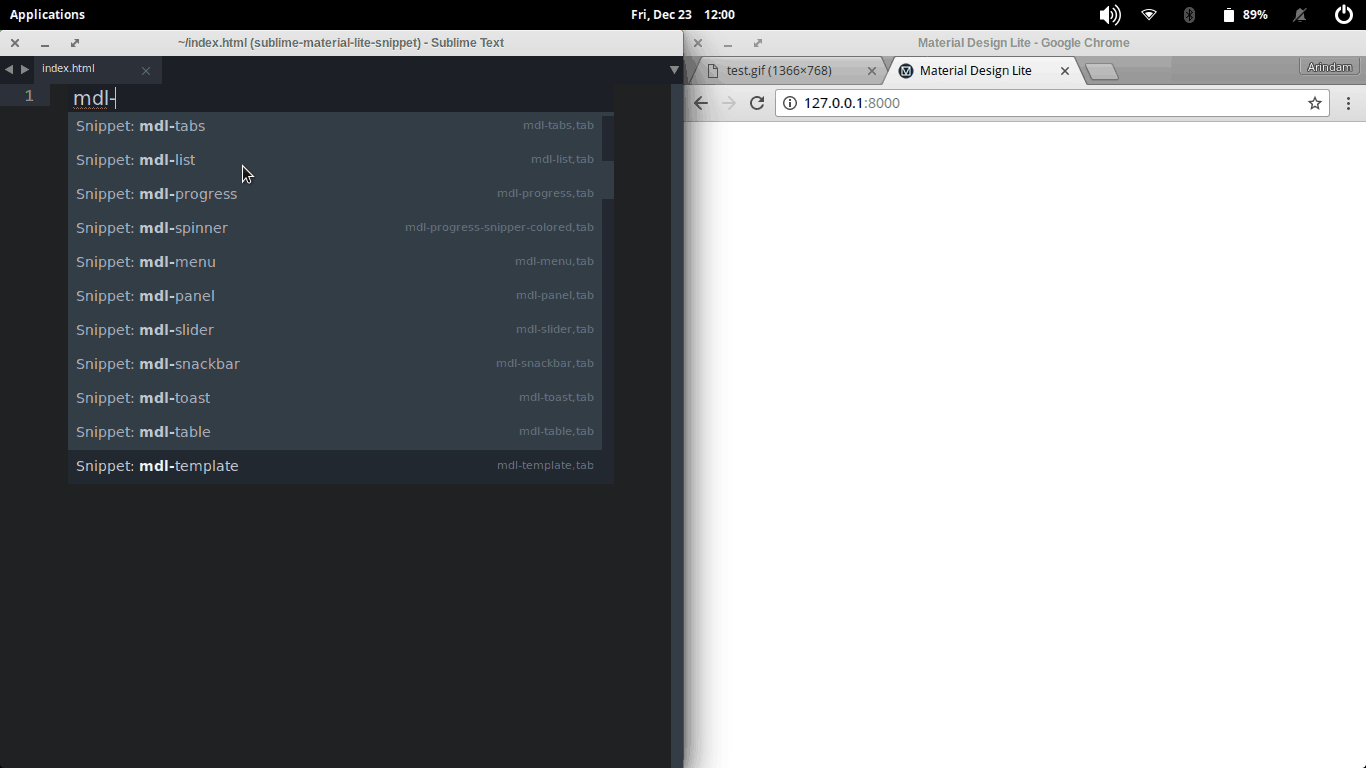Reload the Chrome page
The width and height of the screenshot is (1366, 768).
click(757, 103)
